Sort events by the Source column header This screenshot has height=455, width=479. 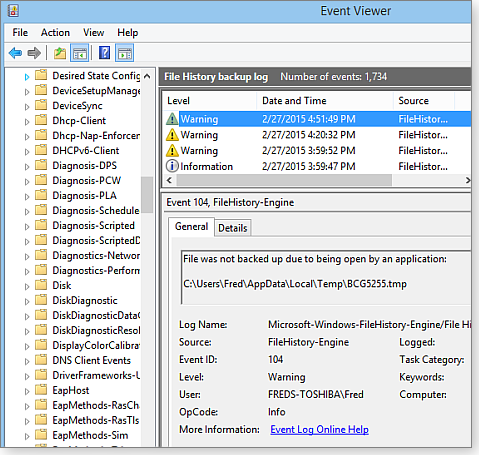424,101
